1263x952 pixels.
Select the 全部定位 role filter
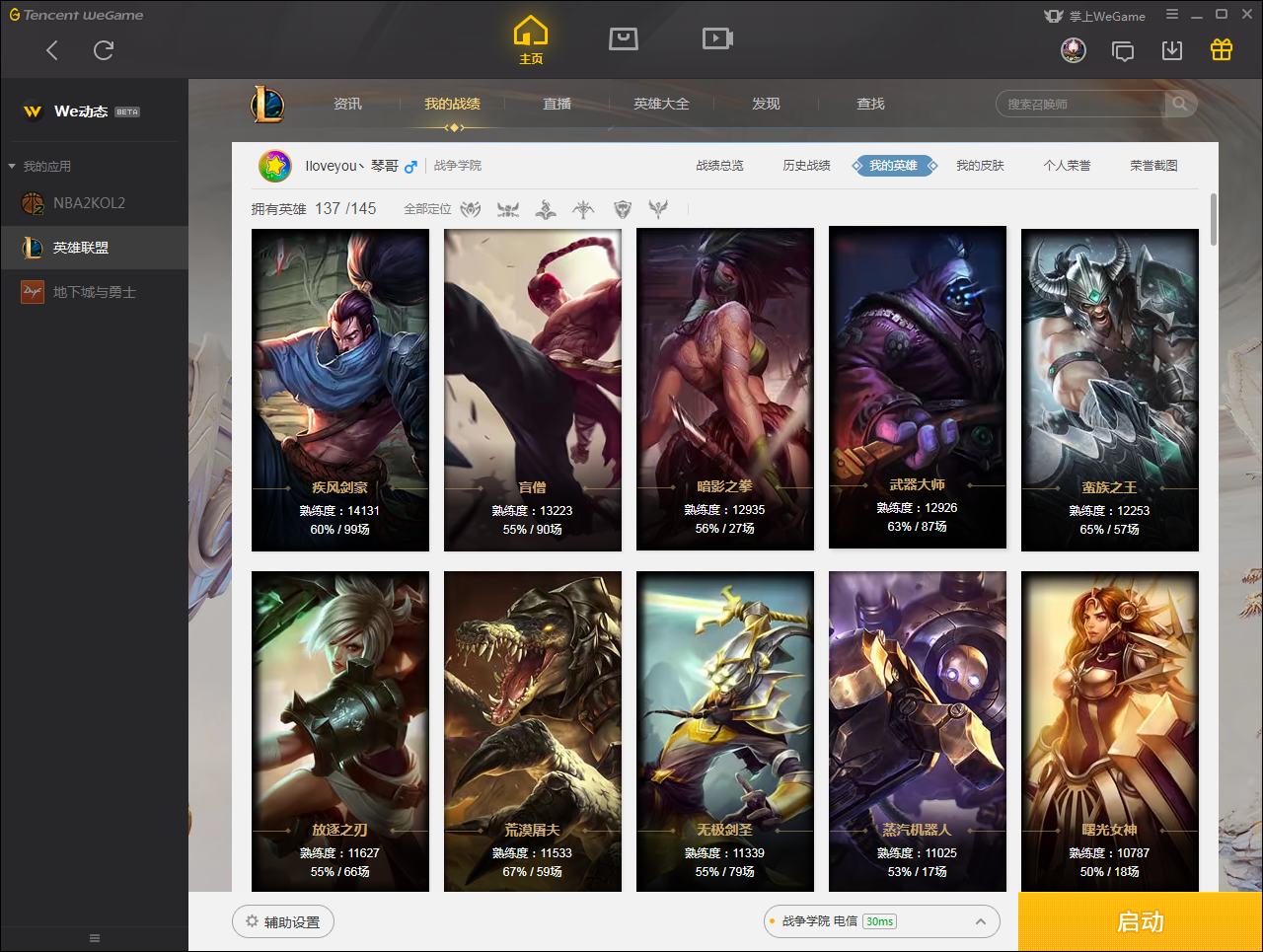[427, 209]
